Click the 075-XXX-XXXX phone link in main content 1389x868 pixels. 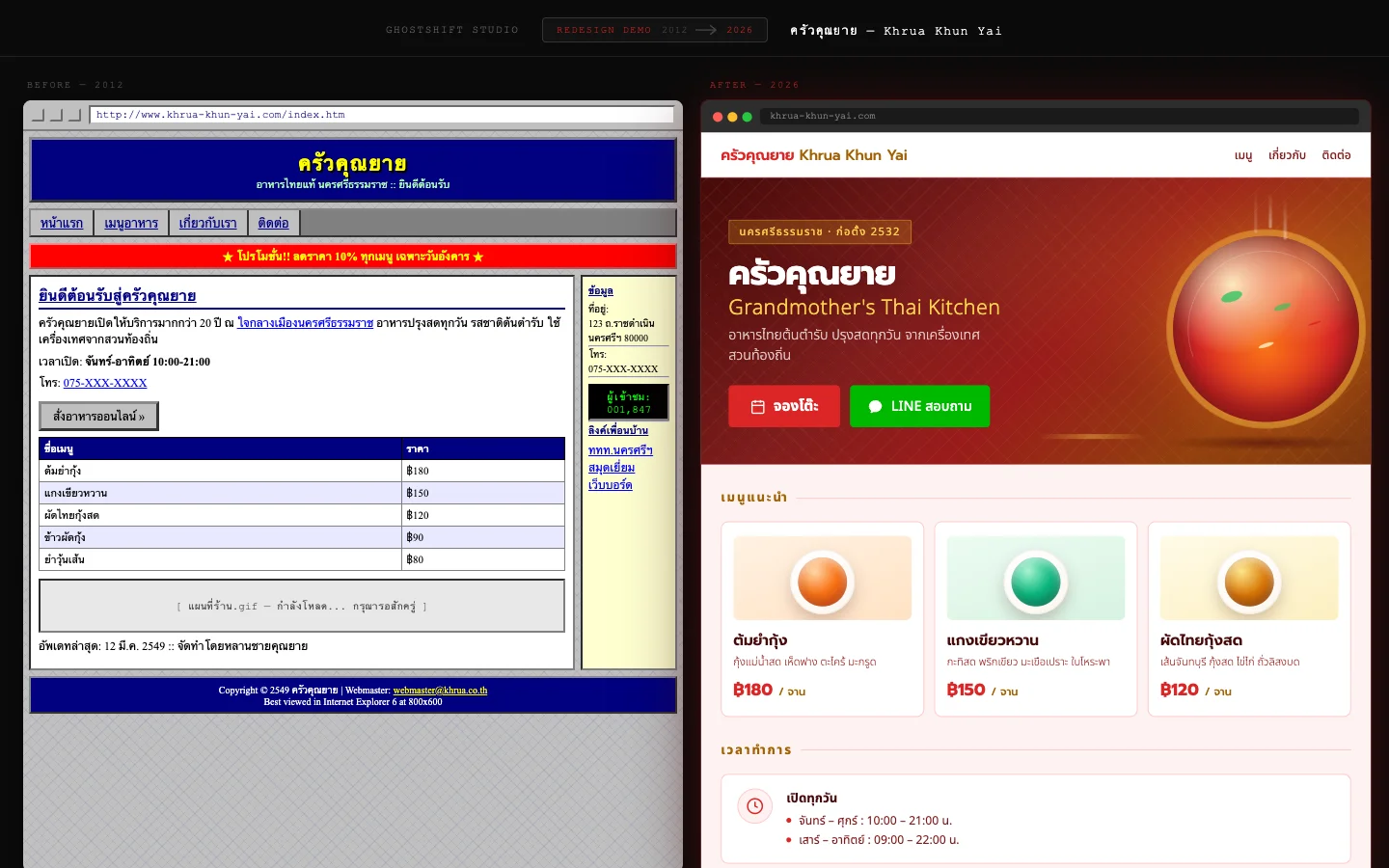pos(105,383)
